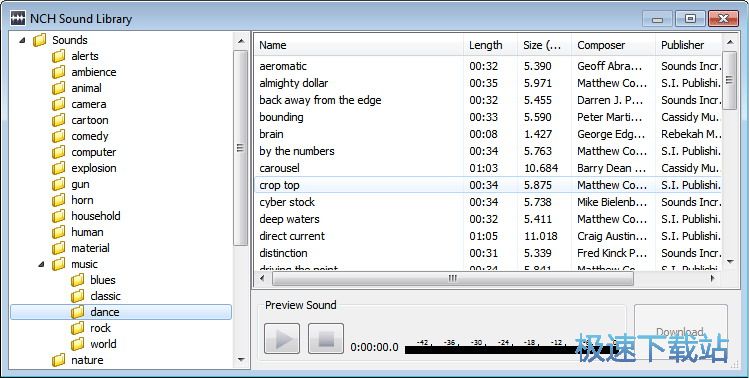This screenshot has width=749, height=378.
Task: Click the carousel size value 10.684
Action: pos(541,168)
